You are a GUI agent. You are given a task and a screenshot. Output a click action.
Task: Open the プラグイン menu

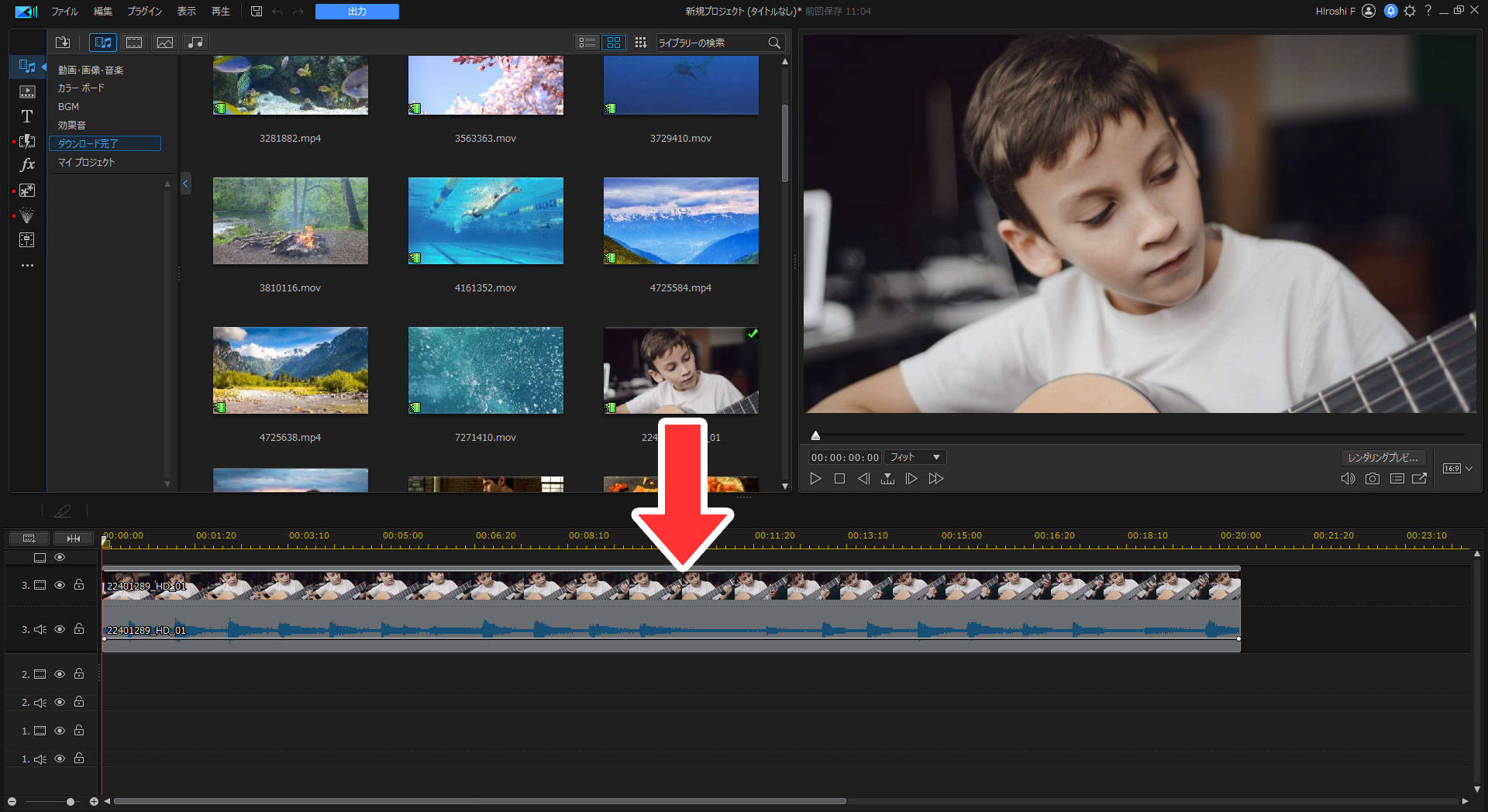pos(145,12)
